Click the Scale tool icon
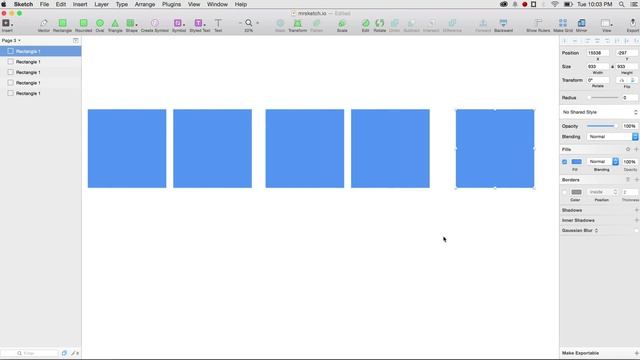The width and height of the screenshot is (640, 360). (x=342, y=25)
